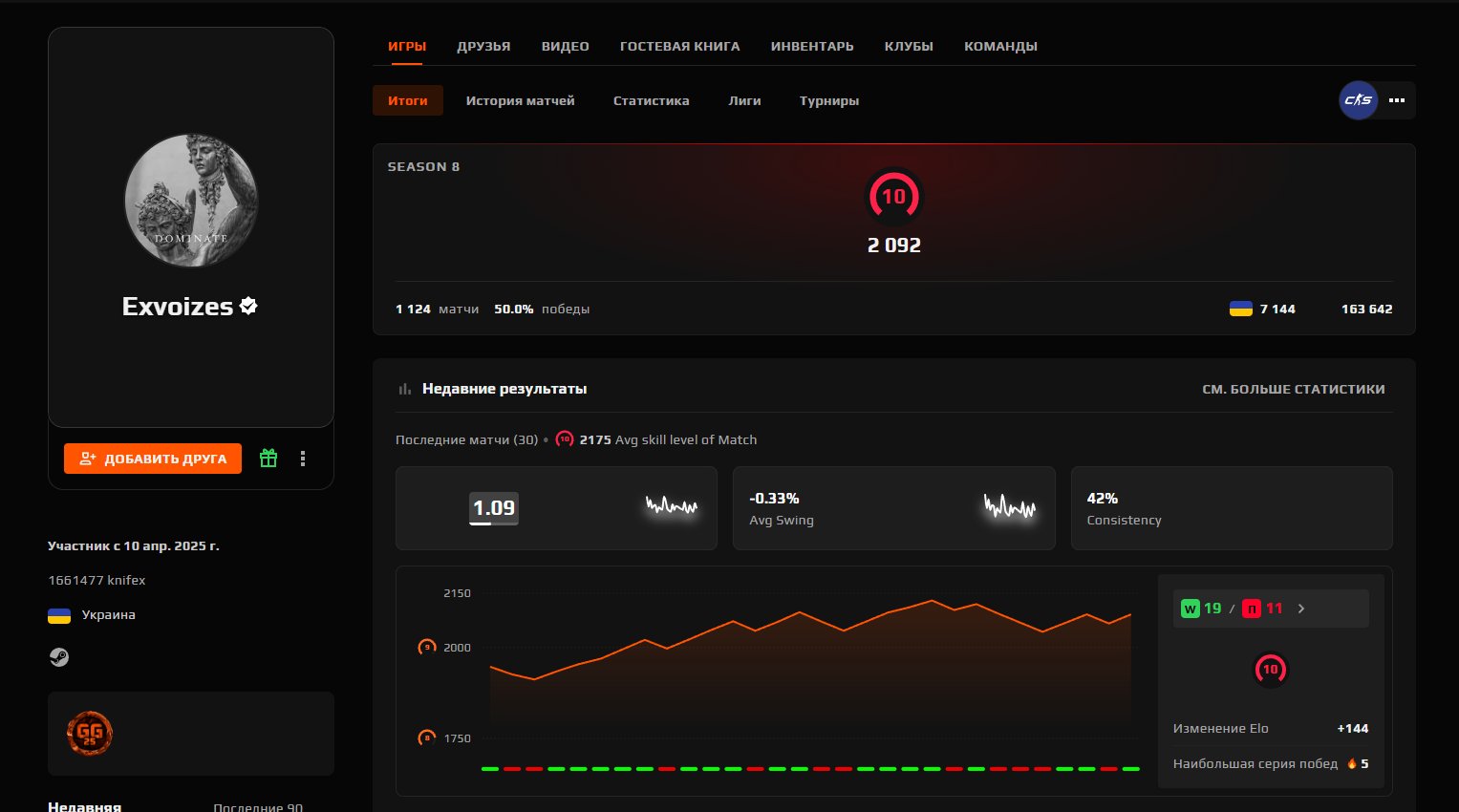Image resolution: width=1459 pixels, height=812 pixels.
Task: Show the Статистика sub-tab
Action: [x=652, y=100]
